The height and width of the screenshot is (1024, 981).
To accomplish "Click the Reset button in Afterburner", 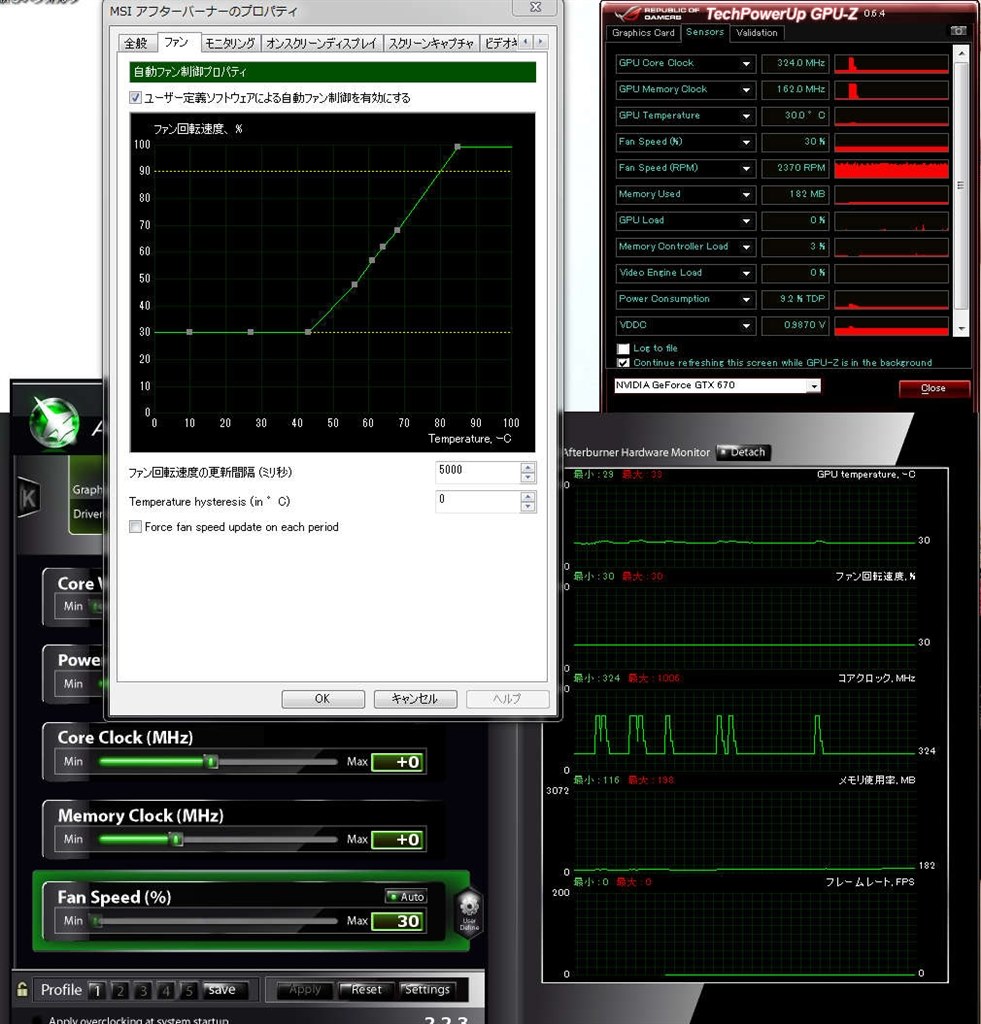I will click(x=364, y=989).
